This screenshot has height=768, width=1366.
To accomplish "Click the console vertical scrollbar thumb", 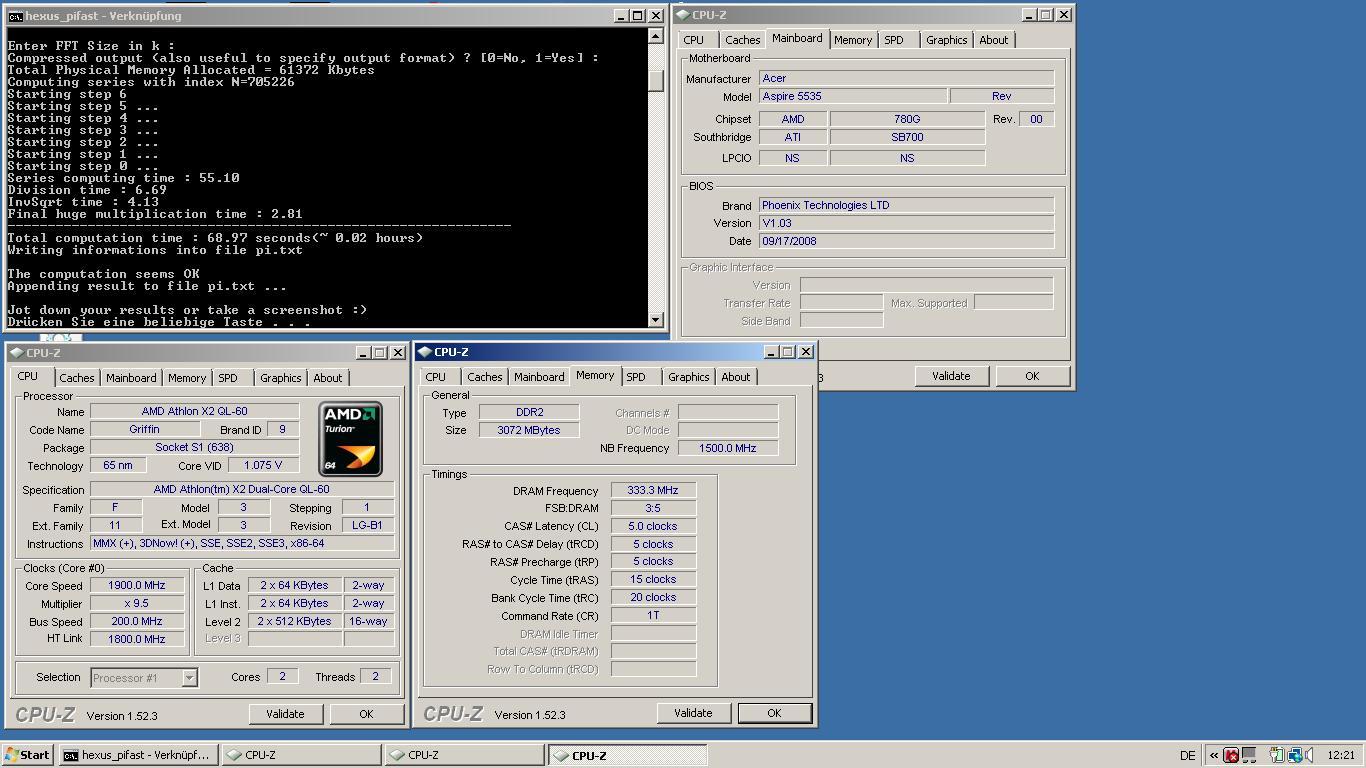I will (x=656, y=81).
